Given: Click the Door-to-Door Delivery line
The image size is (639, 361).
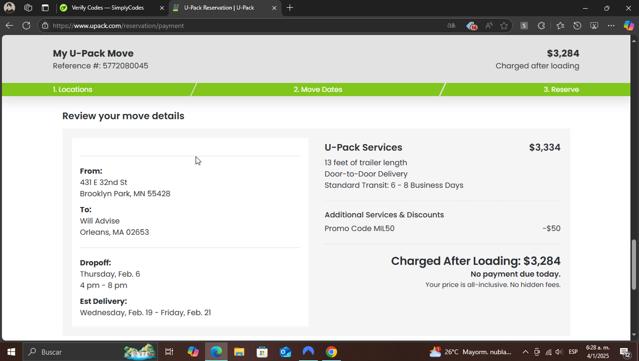Looking at the screenshot, I should (x=366, y=174).
